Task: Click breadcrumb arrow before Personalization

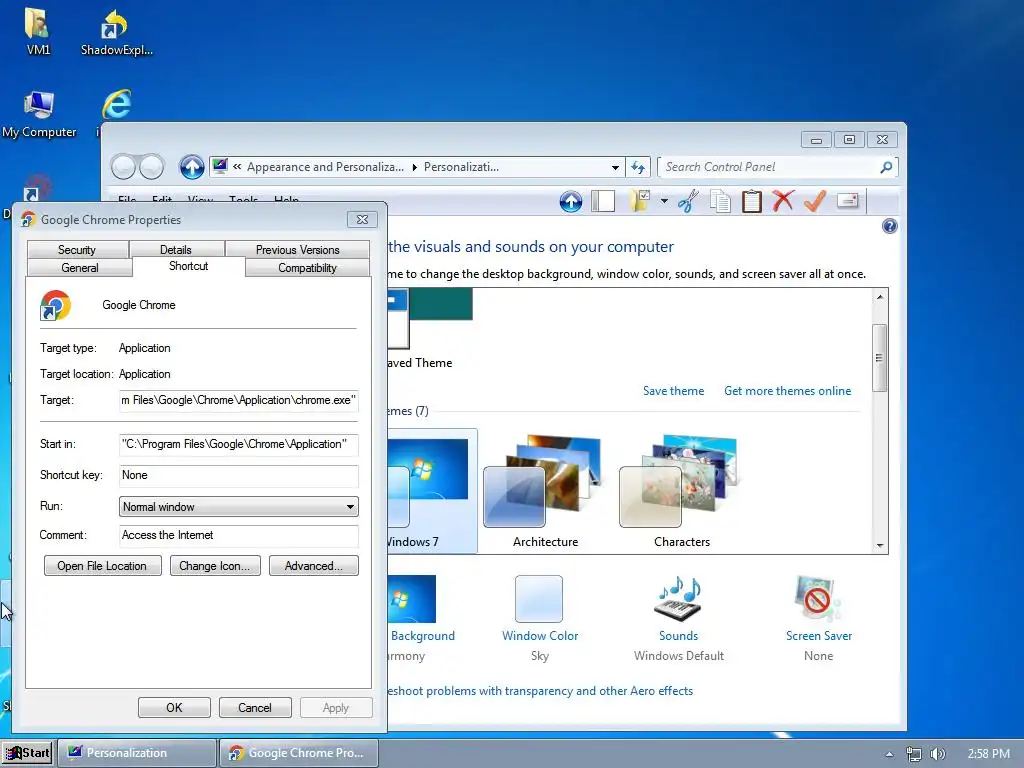Action: (x=414, y=167)
